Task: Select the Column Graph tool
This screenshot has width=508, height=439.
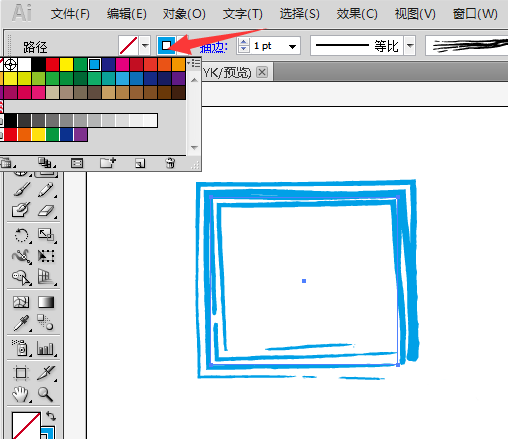Action: [x=45, y=348]
